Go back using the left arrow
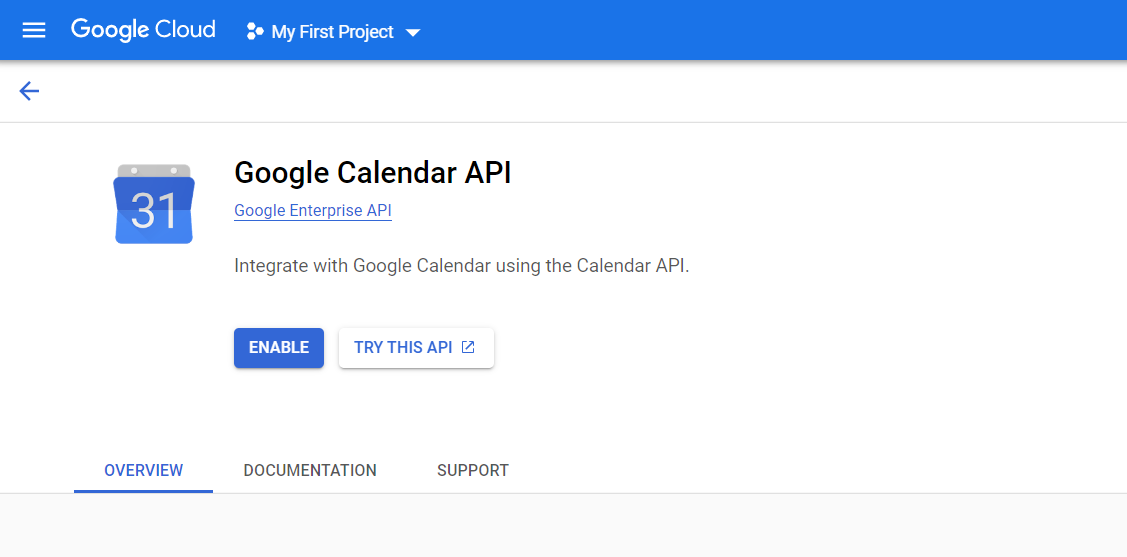1127x557 pixels. click(29, 92)
